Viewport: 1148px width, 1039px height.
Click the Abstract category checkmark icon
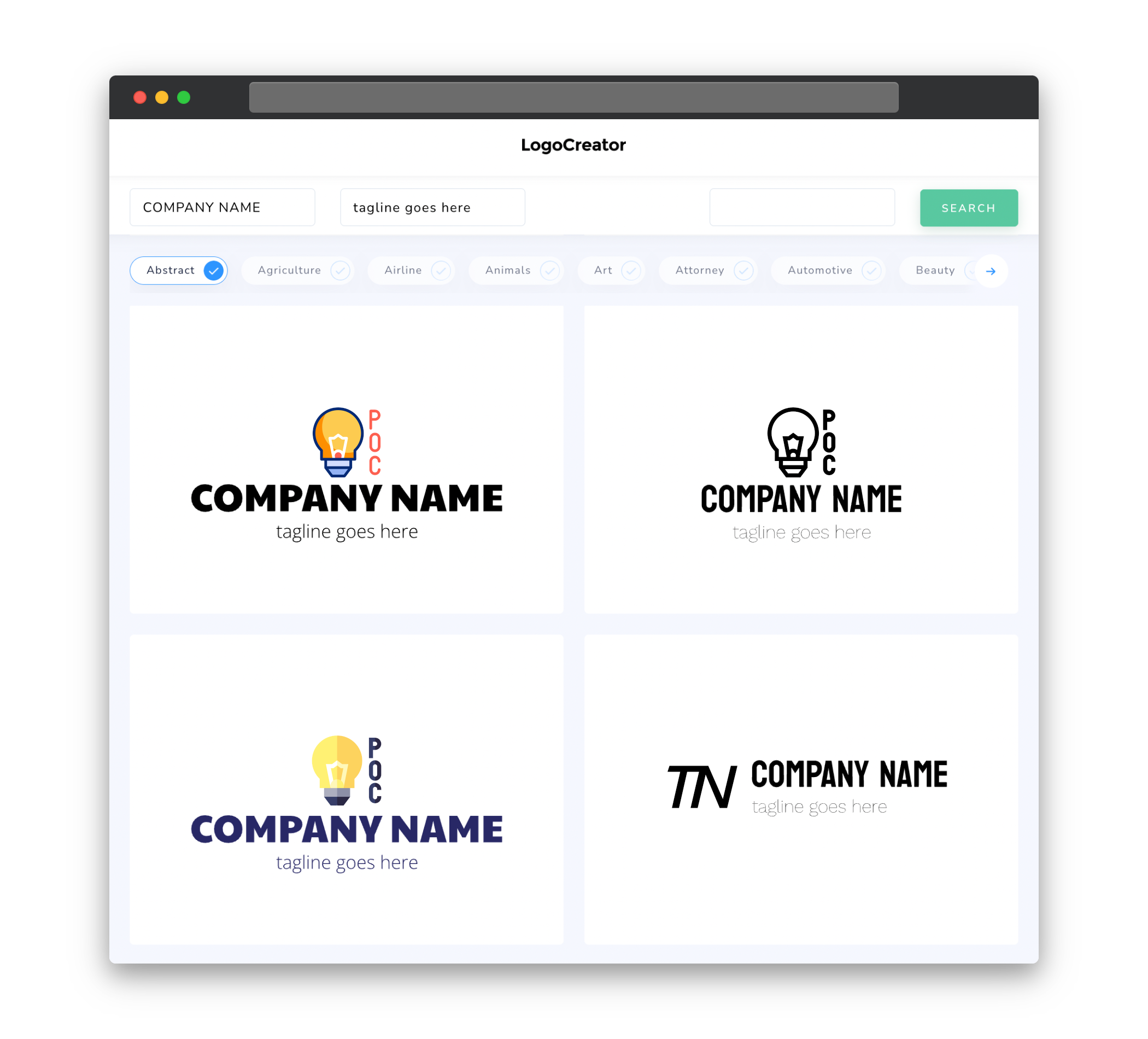(x=214, y=270)
